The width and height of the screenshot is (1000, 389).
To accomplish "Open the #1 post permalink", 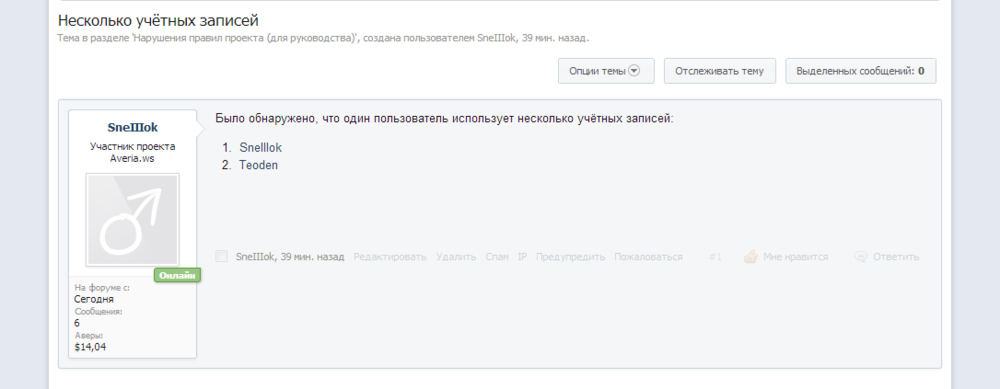I will (715, 257).
